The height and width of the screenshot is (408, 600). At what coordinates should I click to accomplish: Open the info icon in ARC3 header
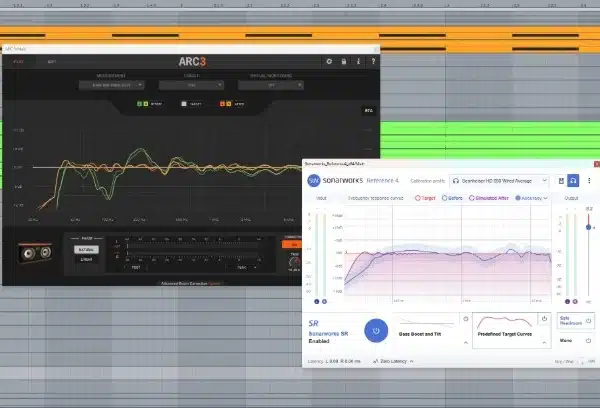358,61
